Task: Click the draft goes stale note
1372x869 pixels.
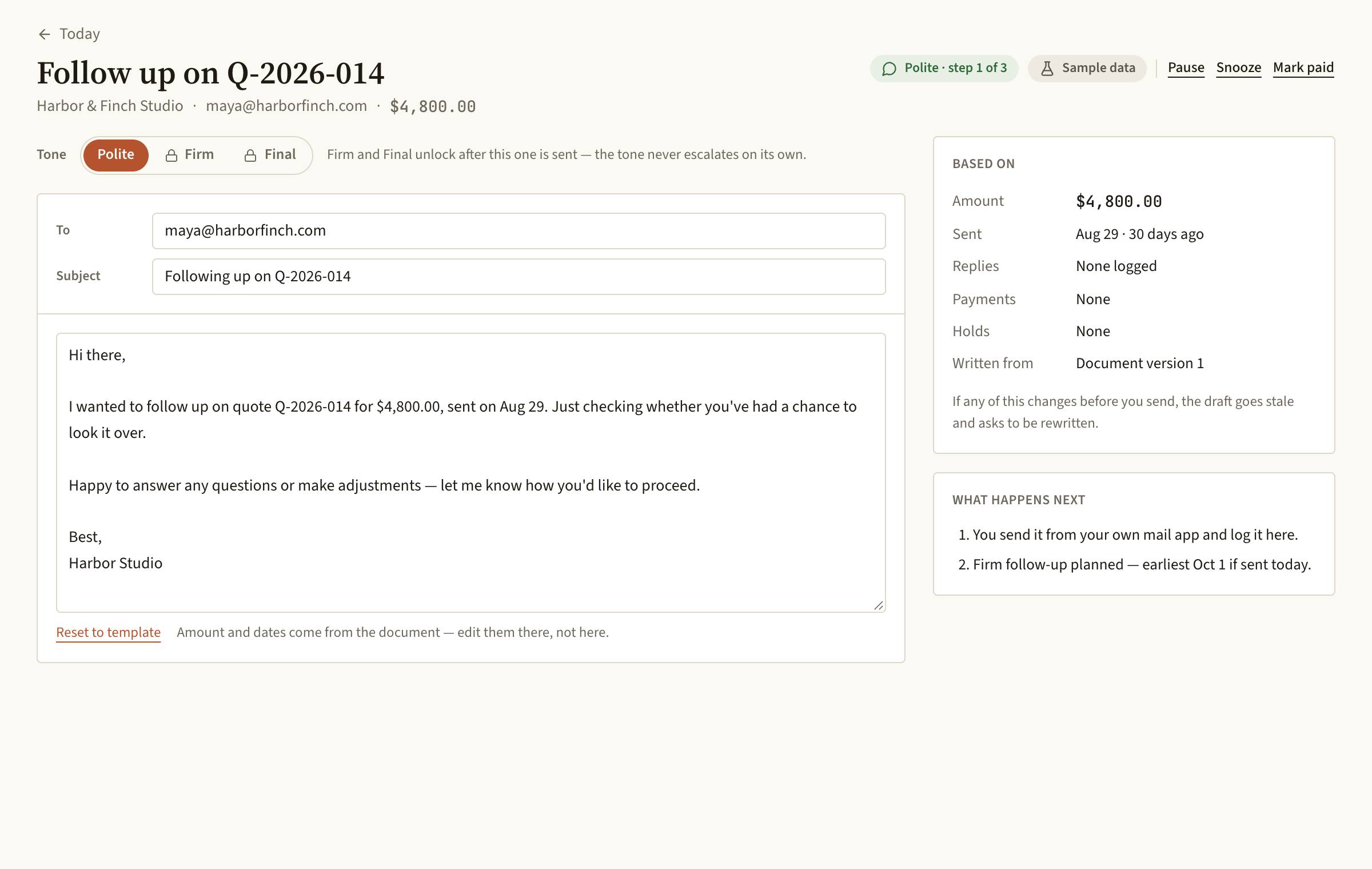Action: coord(1123,412)
